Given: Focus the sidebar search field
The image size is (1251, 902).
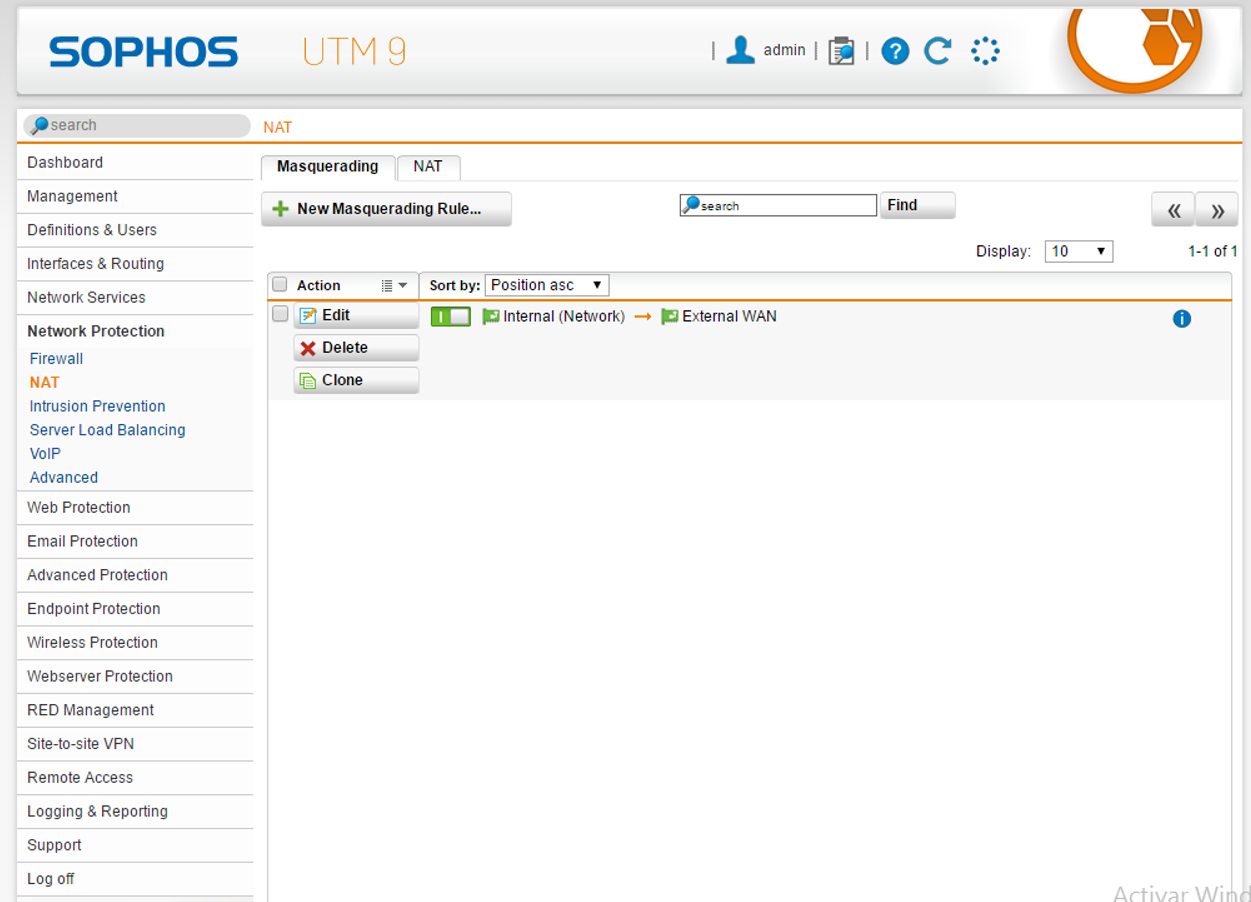Looking at the screenshot, I should click(137, 126).
